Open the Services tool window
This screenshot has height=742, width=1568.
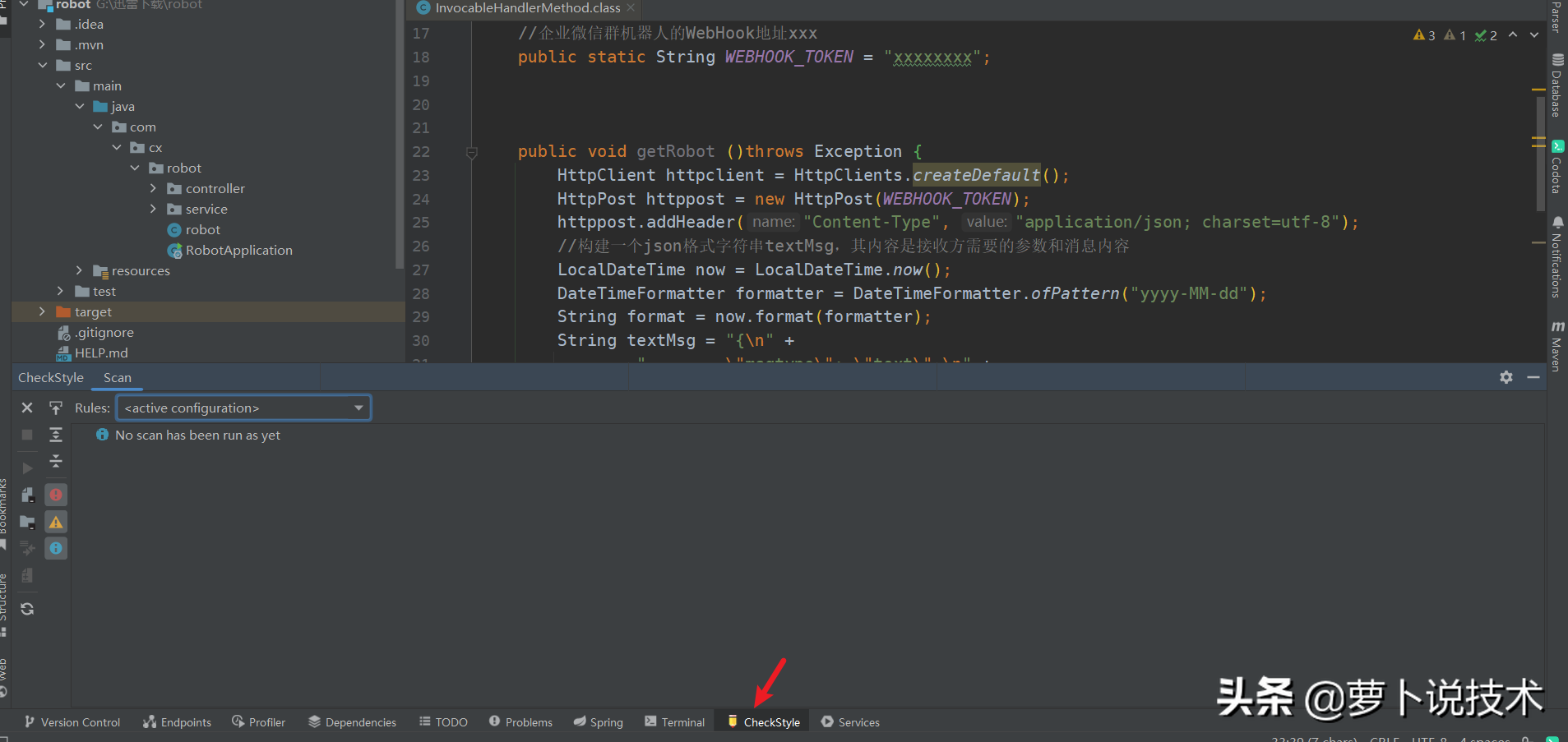click(850, 722)
